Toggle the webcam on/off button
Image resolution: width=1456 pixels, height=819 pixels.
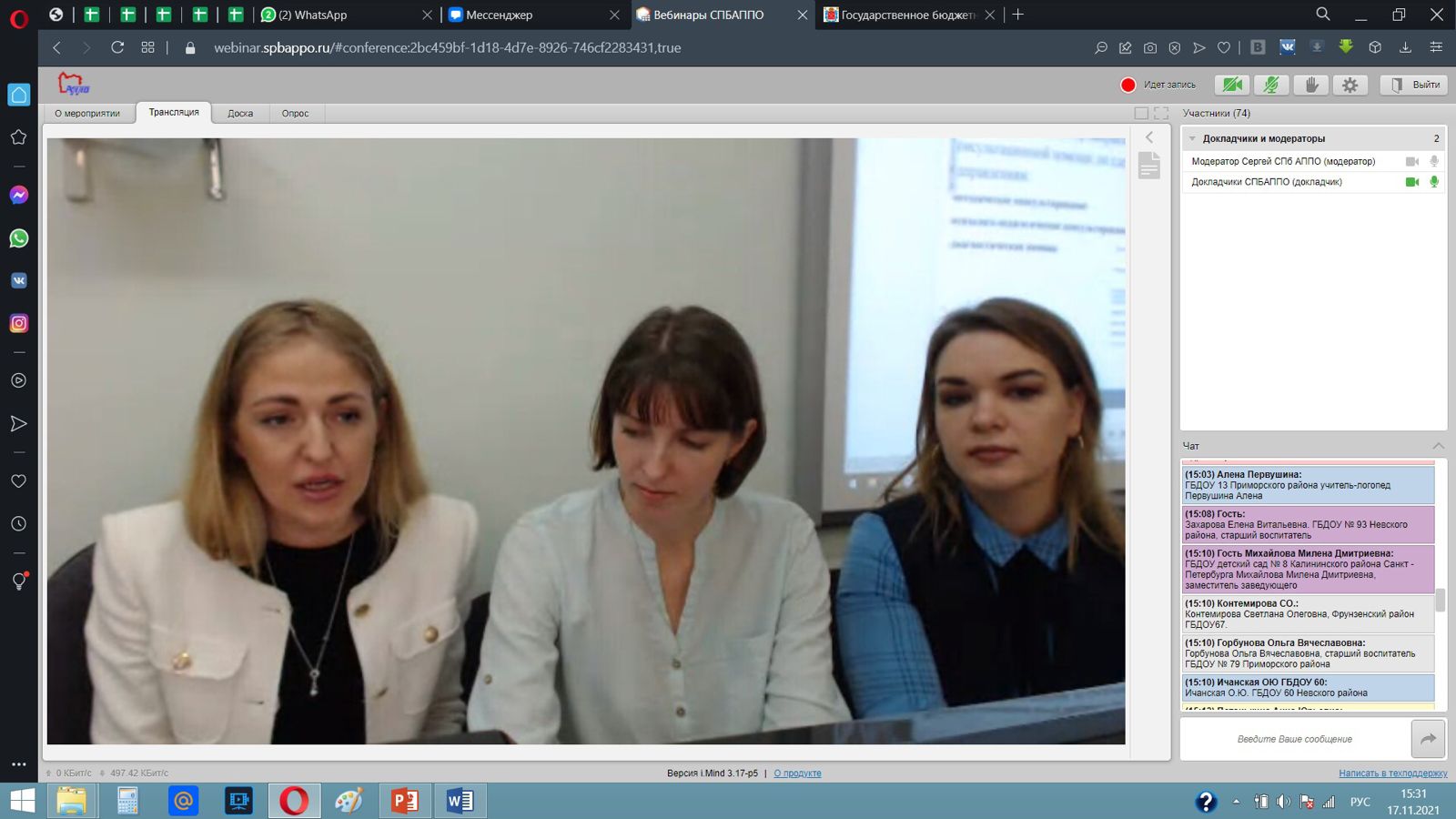click(1232, 85)
